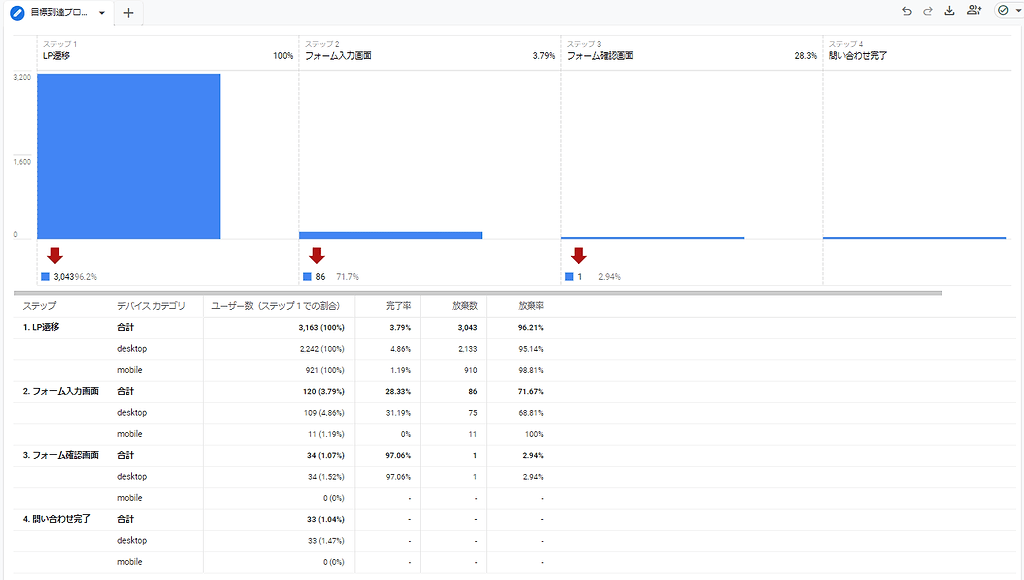Click blue legend swatch beside 2.94%

coord(569,276)
